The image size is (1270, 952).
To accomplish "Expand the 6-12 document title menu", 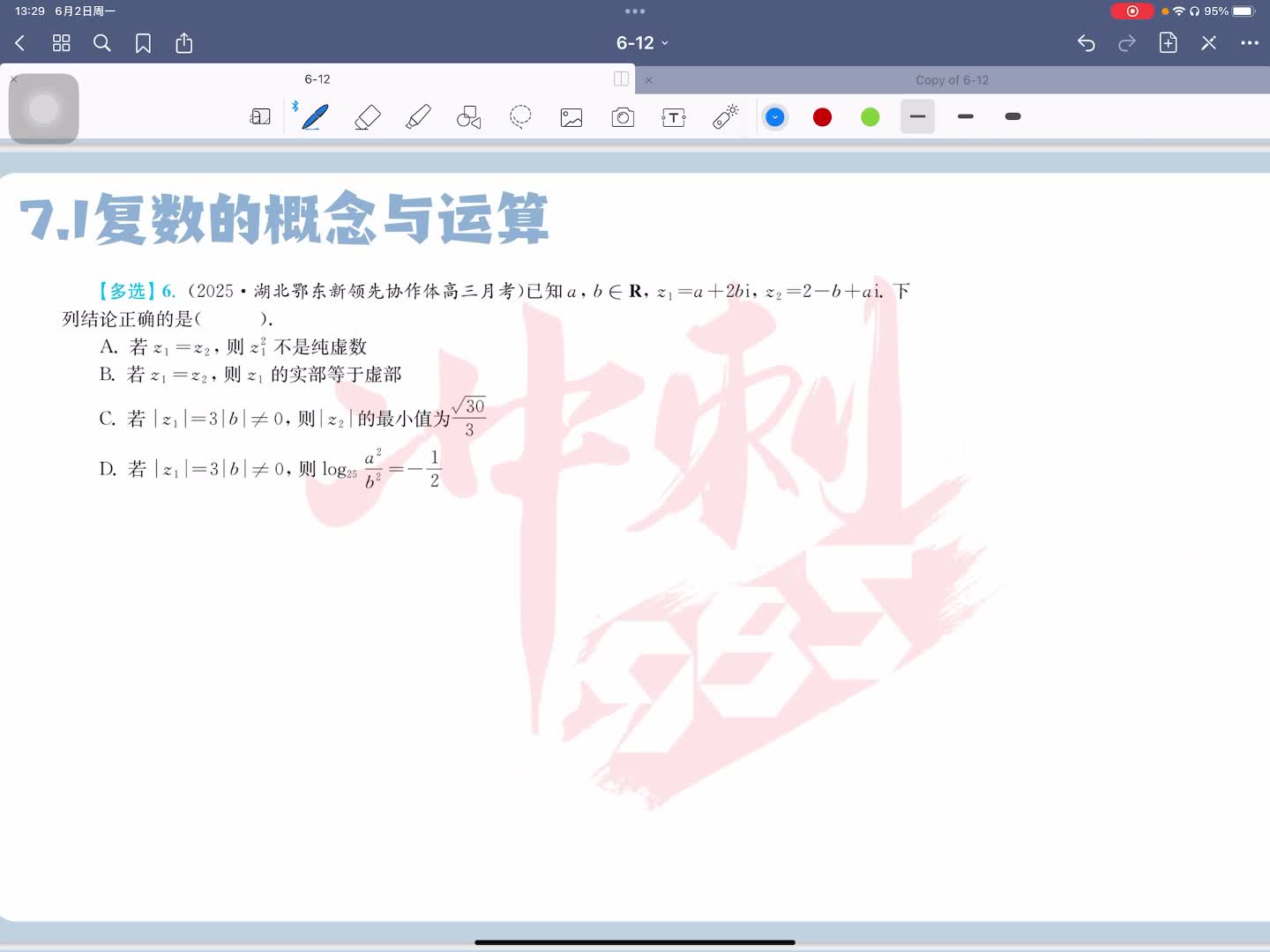I will (x=642, y=43).
